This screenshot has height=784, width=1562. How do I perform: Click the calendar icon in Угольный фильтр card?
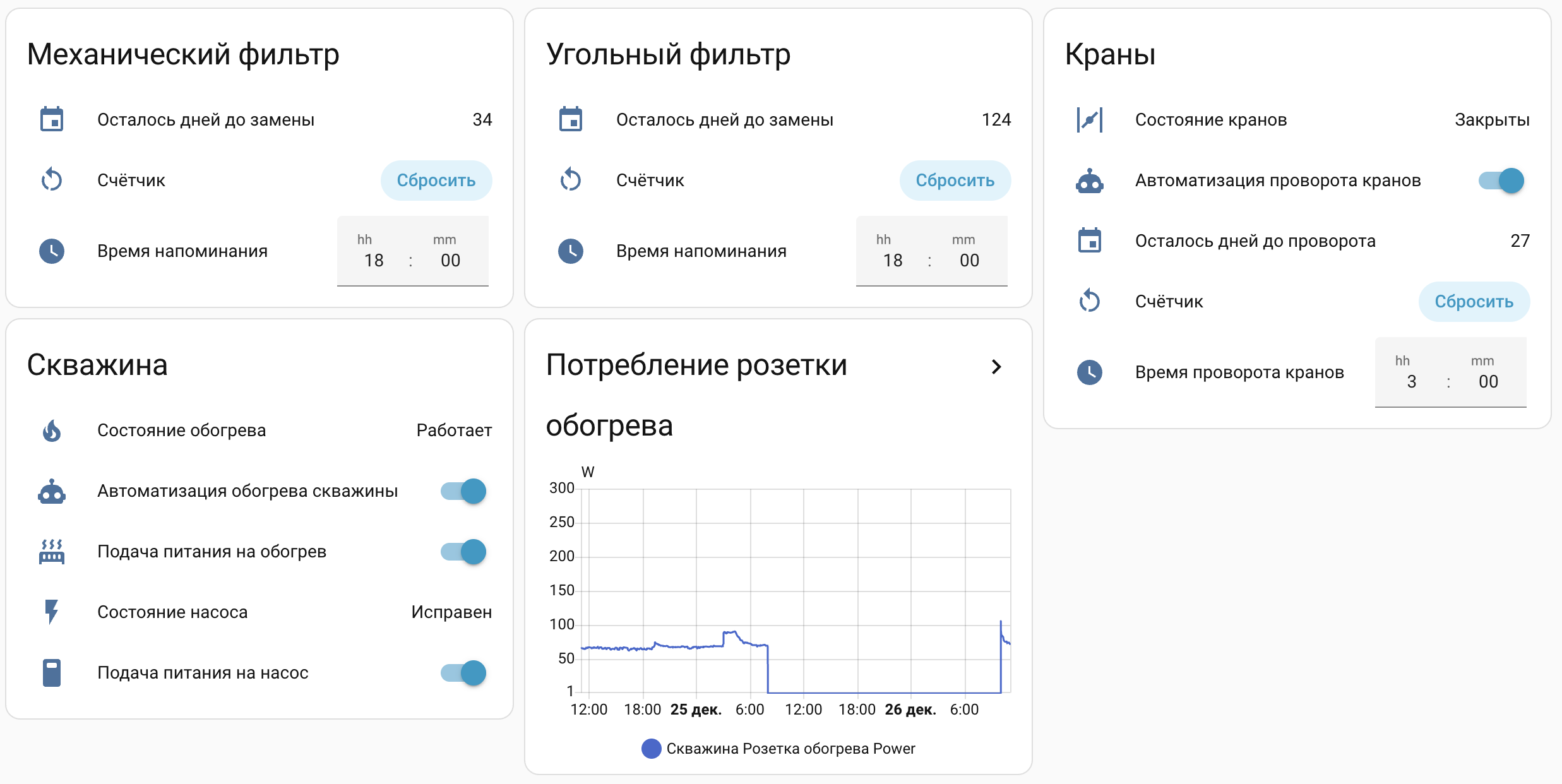572,119
